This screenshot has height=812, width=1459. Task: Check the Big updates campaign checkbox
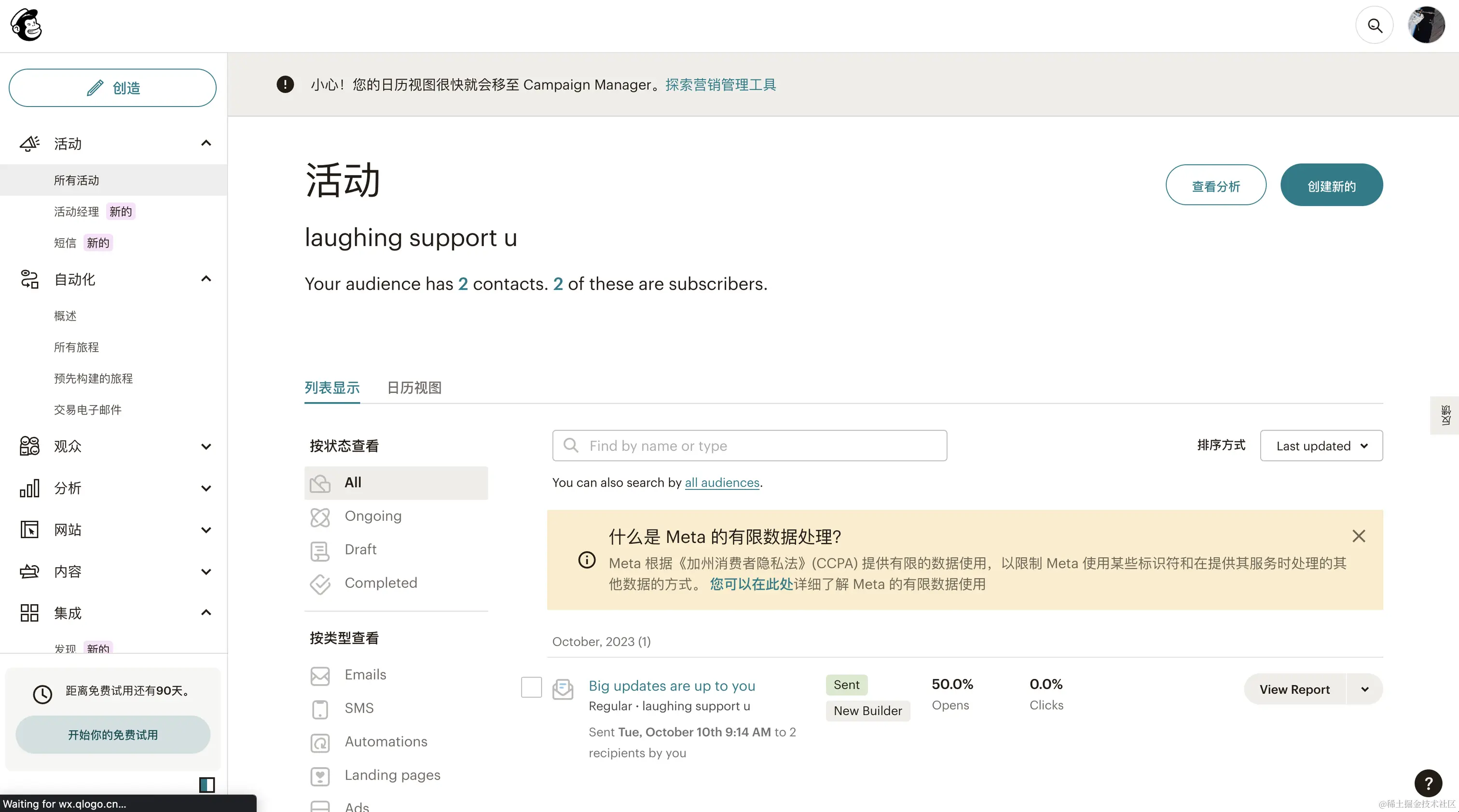point(531,688)
